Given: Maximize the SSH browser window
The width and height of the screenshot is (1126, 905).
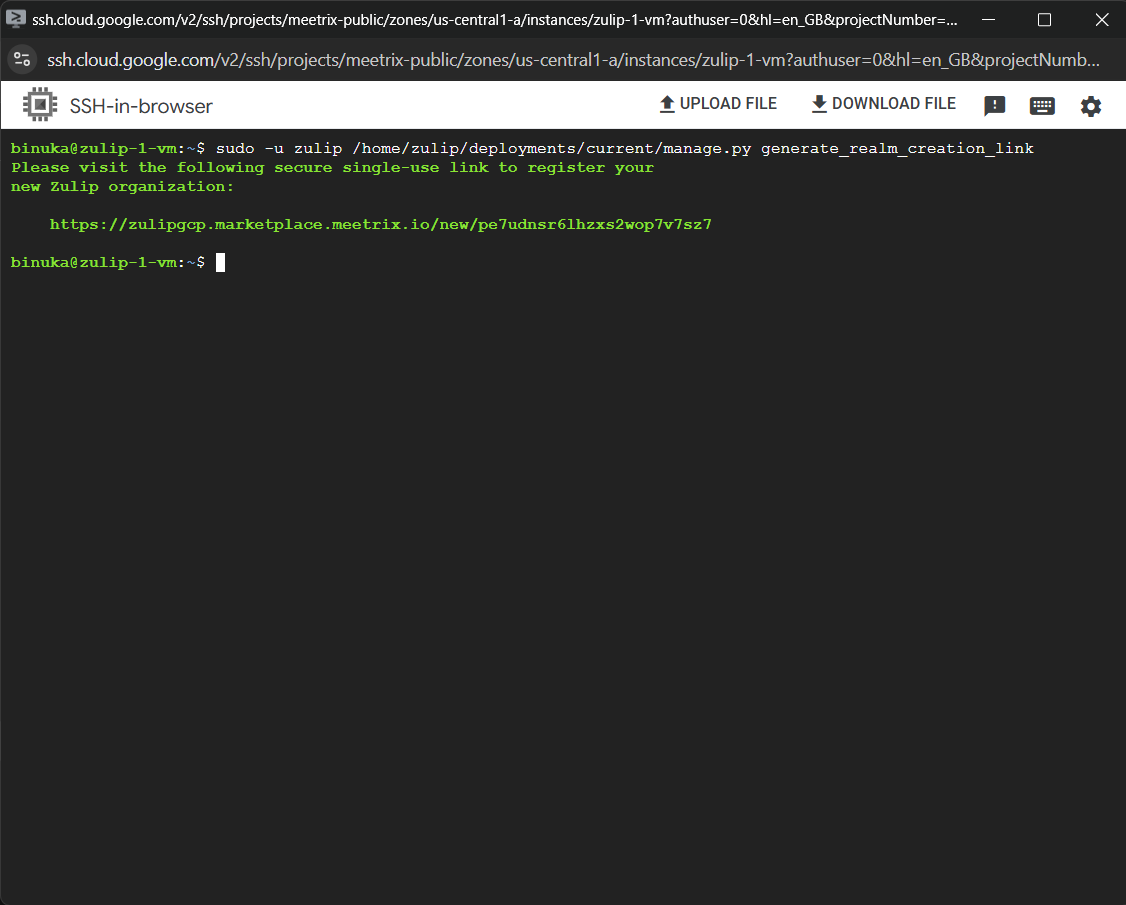Looking at the screenshot, I should coord(1044,19).
